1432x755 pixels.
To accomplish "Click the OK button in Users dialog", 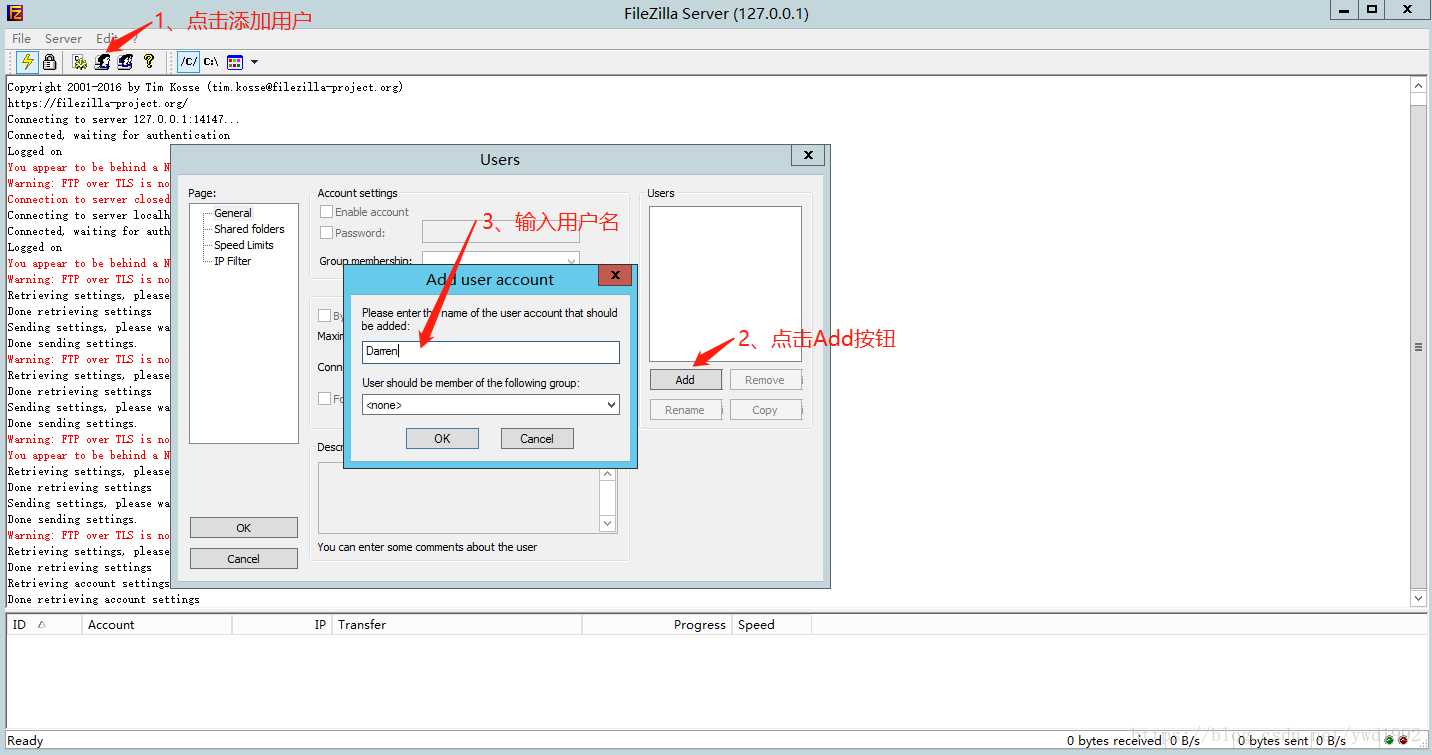I will pyautogui.click(x=244, y=528).
